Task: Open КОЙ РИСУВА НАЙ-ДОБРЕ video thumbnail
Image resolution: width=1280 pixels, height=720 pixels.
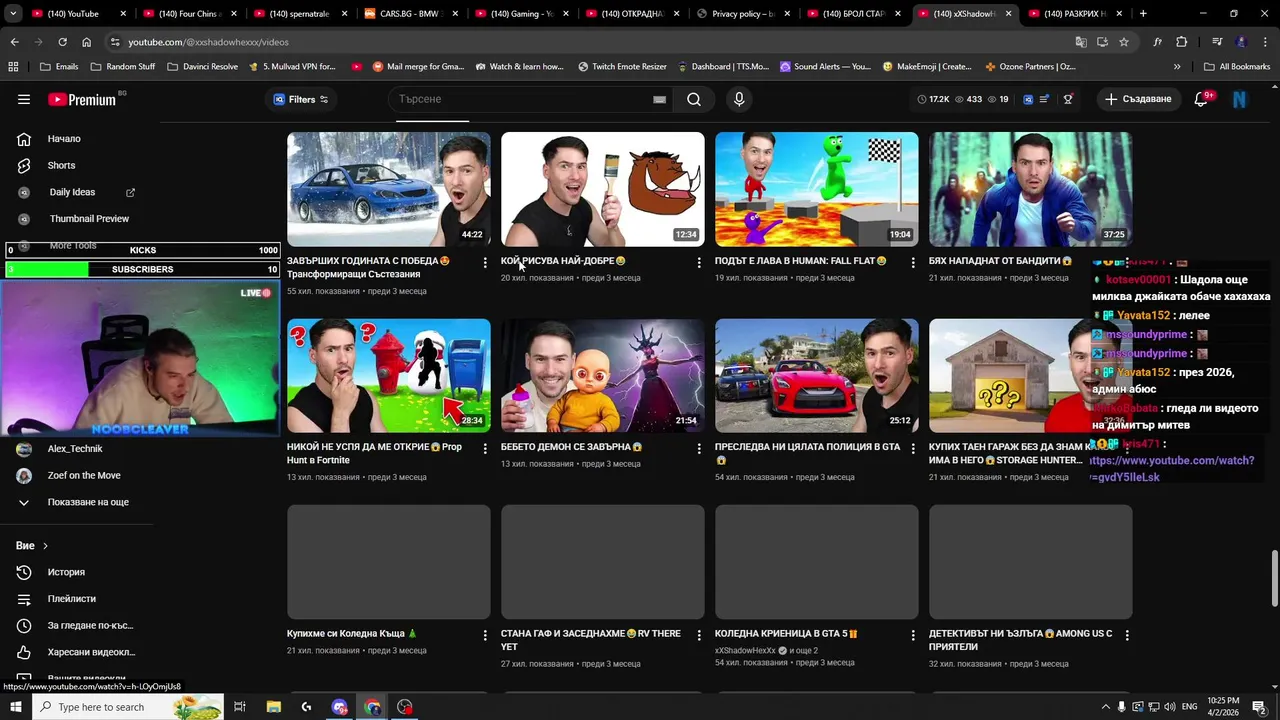Action: pyautogui.click(x=603, y=189)
